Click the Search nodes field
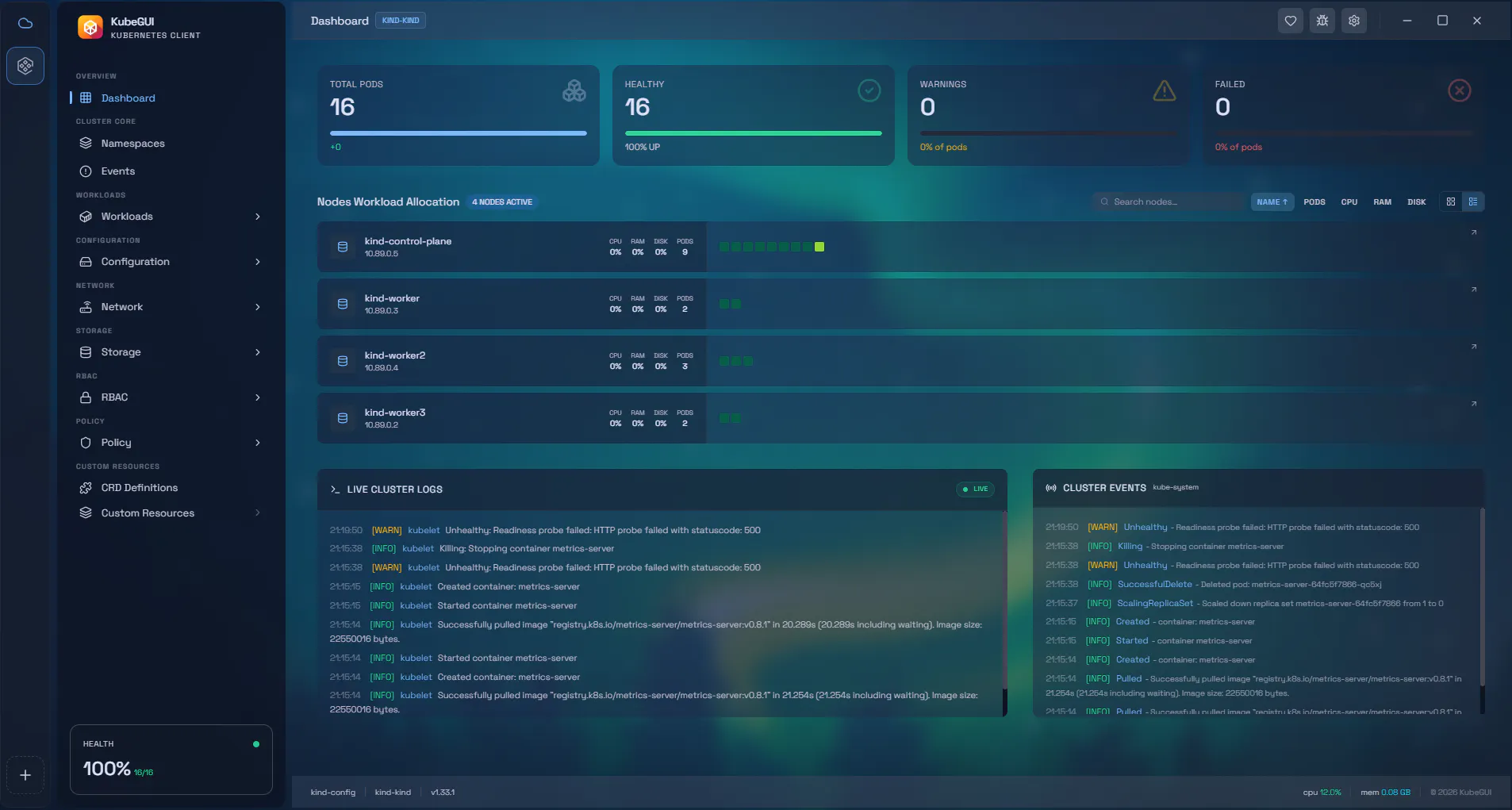1512x810 pixels. pos(1169,202)
